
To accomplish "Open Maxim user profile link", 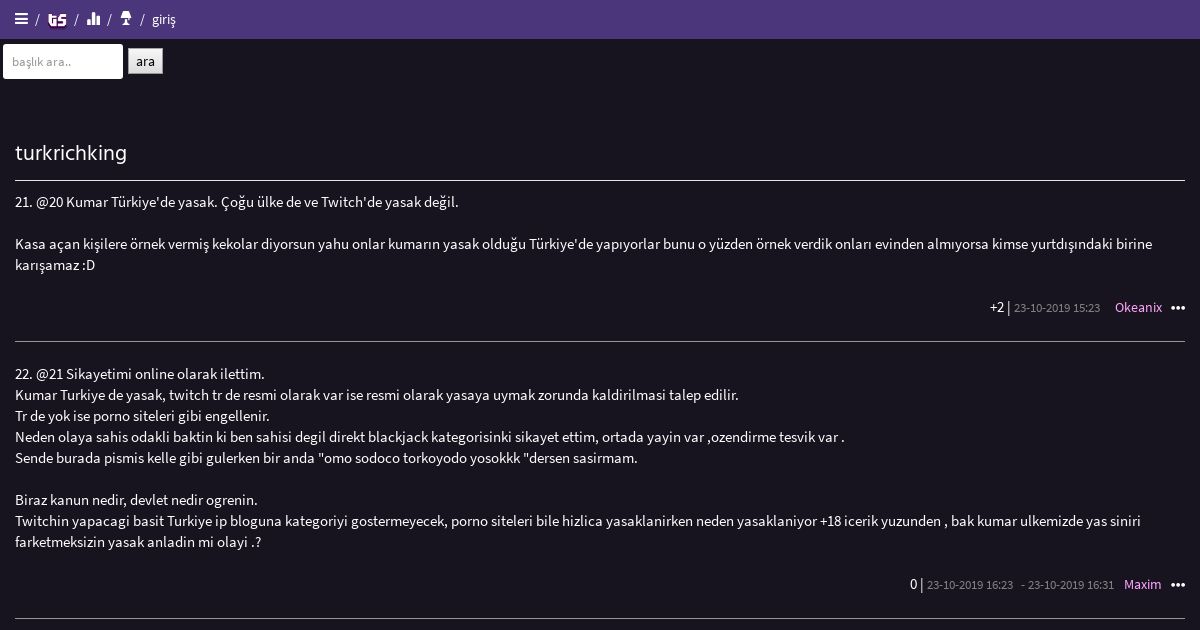I will click(x=1142, y=585).
